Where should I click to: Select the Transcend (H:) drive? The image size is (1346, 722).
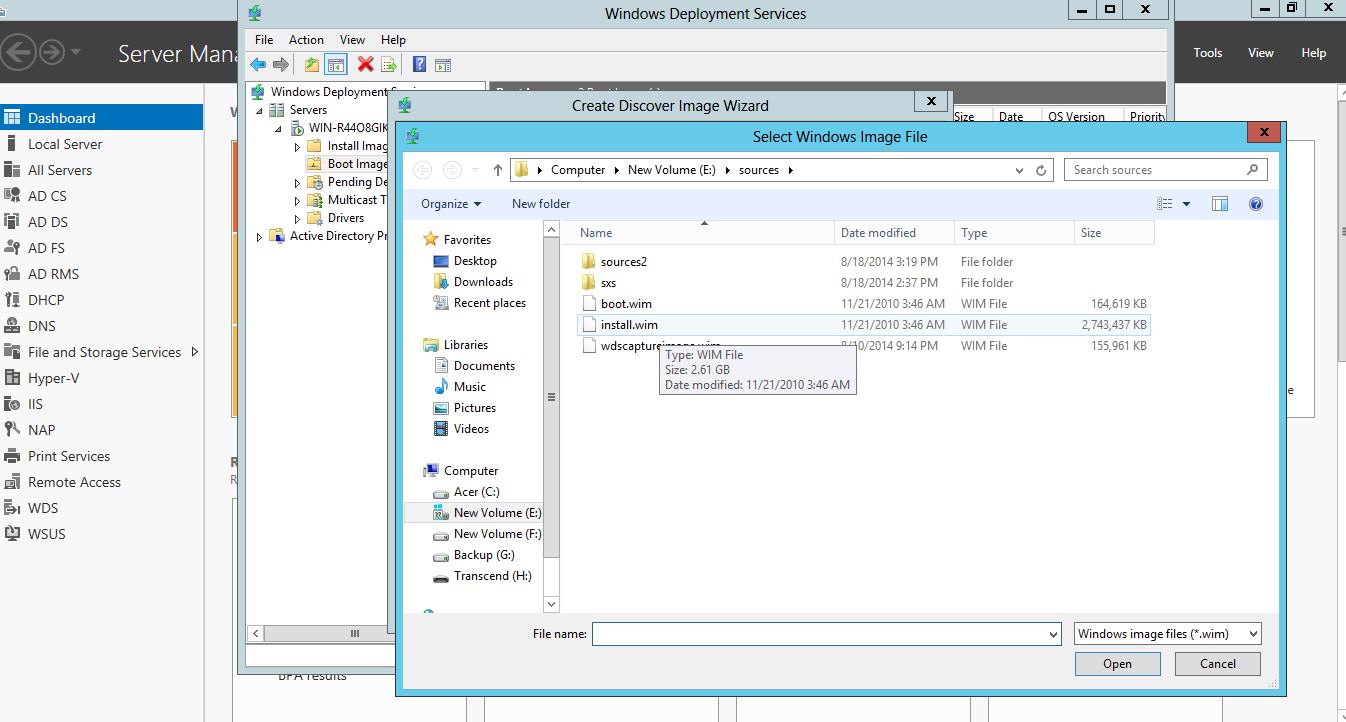point(492,576)
